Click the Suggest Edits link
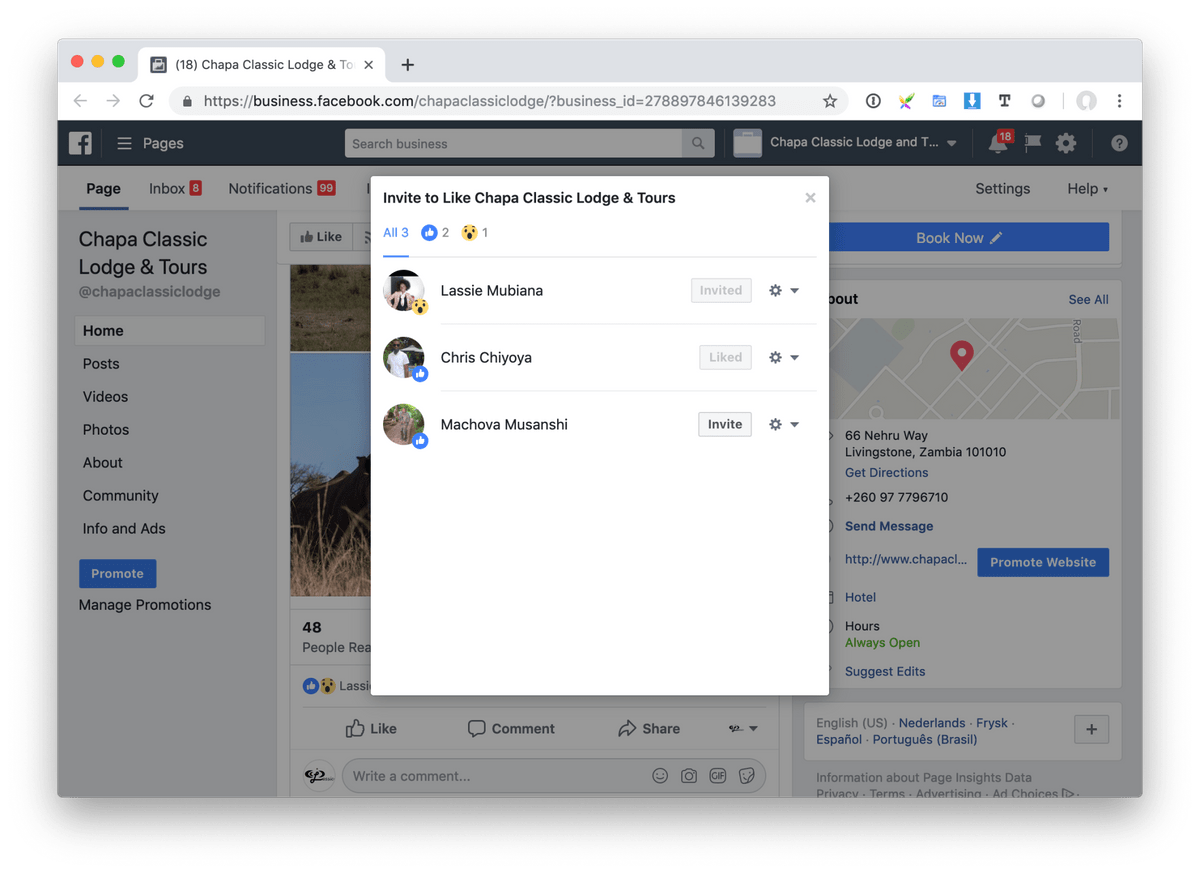Screen dimensions: 1200x874 [885, 671]
